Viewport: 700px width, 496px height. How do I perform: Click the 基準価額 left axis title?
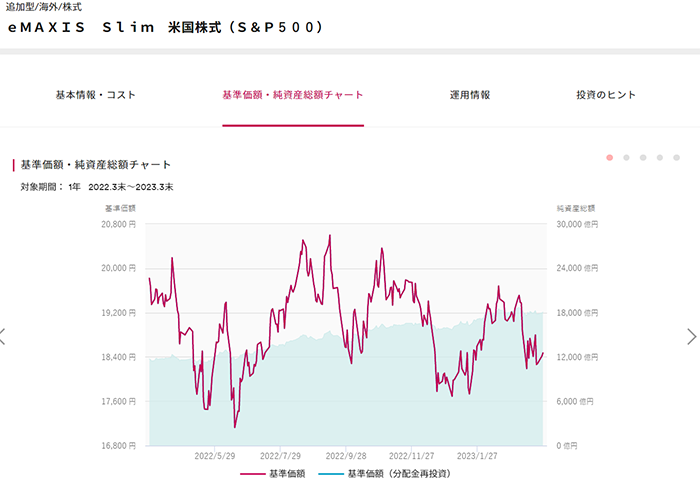pyautogui.click(x=120, y=208)
